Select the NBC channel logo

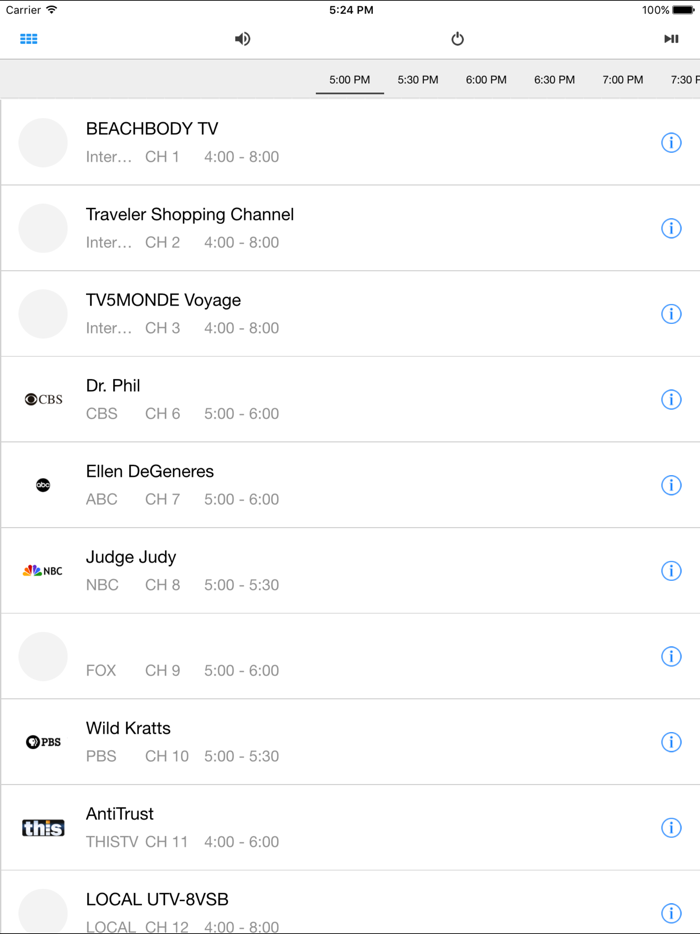(x=43, y=570)
